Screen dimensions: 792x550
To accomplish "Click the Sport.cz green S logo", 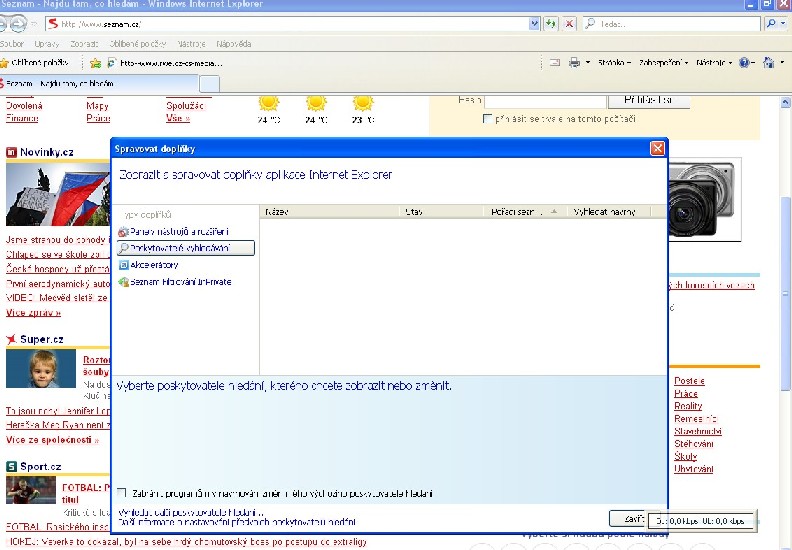I will tap(12, 466).
